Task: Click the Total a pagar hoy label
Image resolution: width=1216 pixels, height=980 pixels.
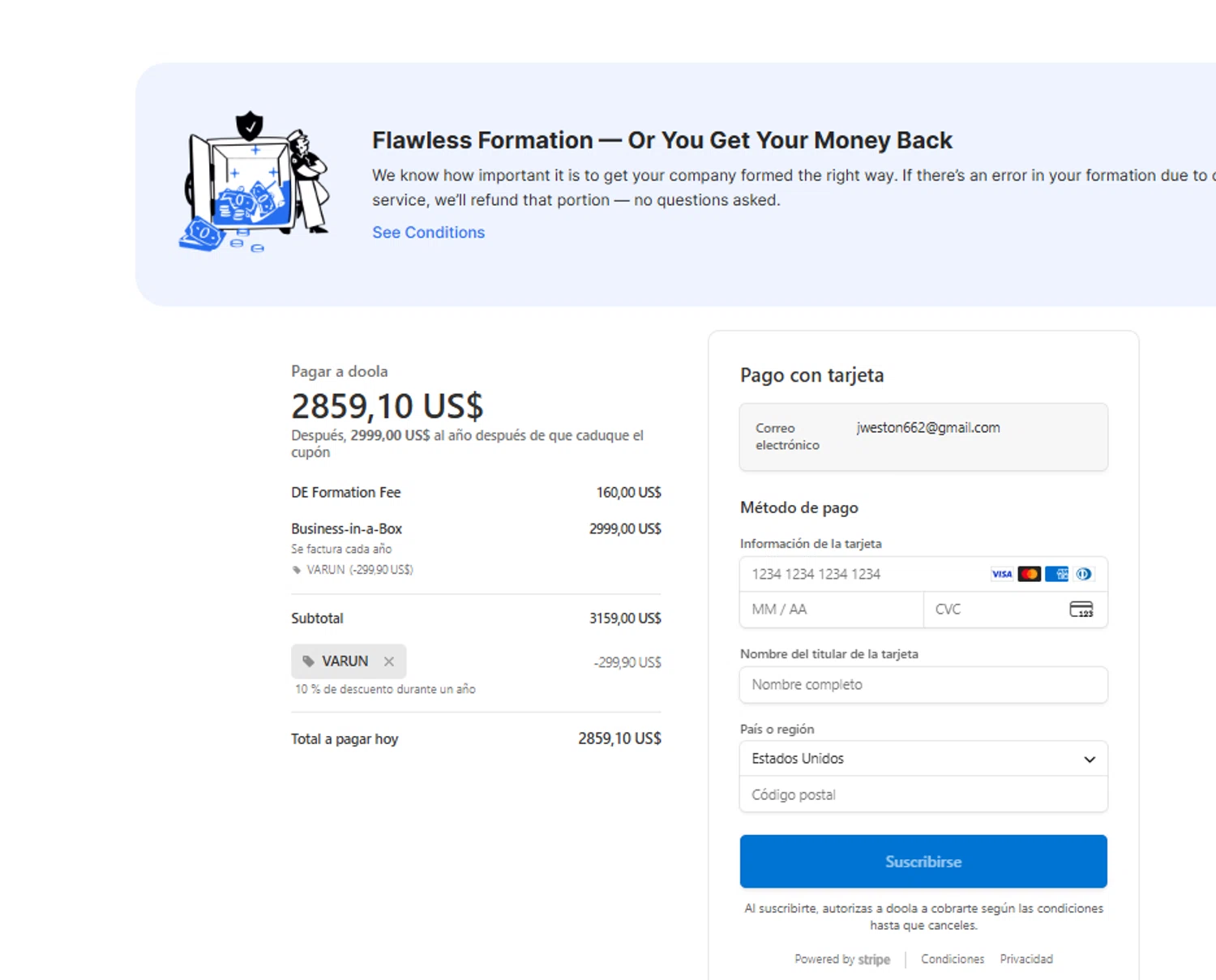Action: [x=345, y=739]
